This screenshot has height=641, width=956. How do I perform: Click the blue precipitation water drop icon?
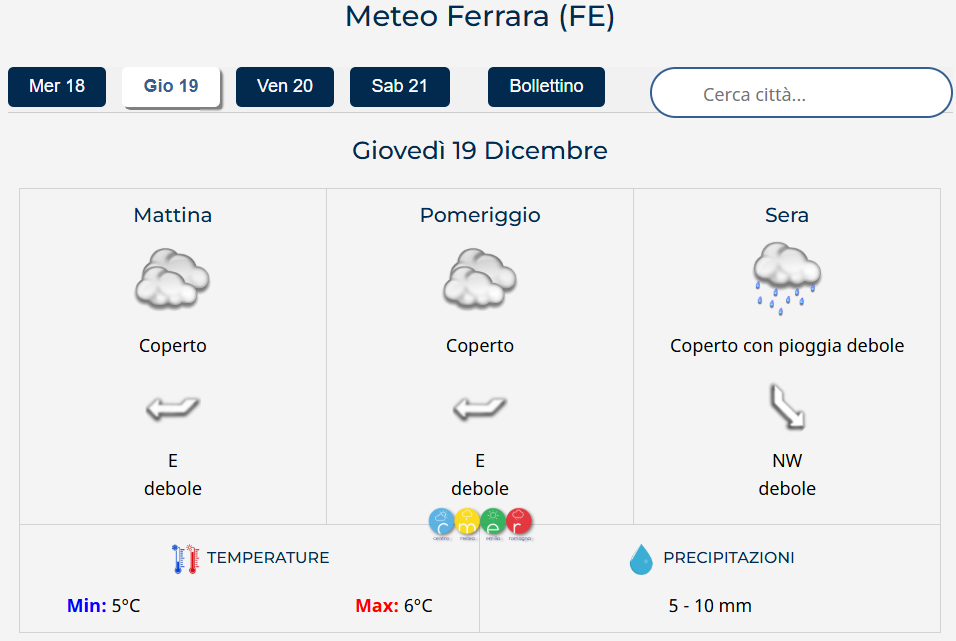coord(640,559)
